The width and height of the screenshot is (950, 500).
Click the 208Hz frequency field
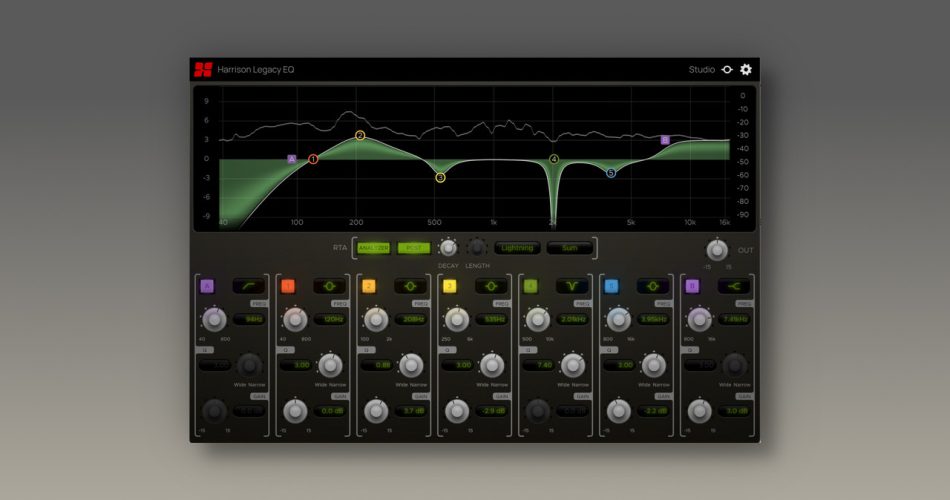click(411, 319)
